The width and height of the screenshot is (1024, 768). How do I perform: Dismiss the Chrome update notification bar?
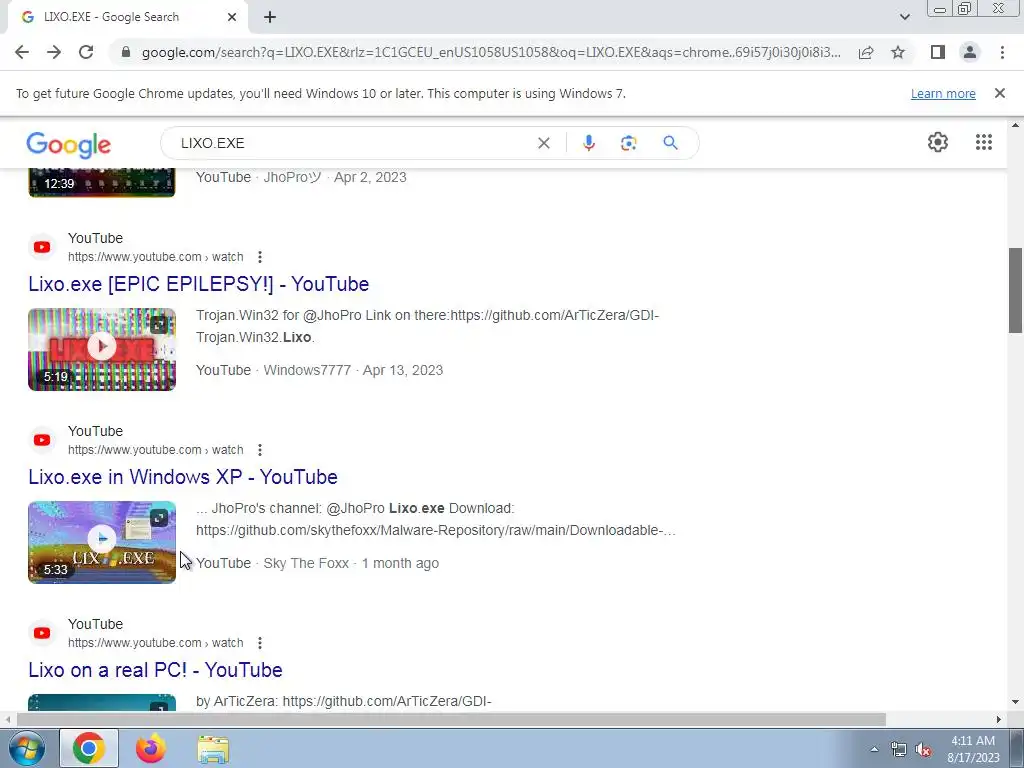(x=1000, y=93)
